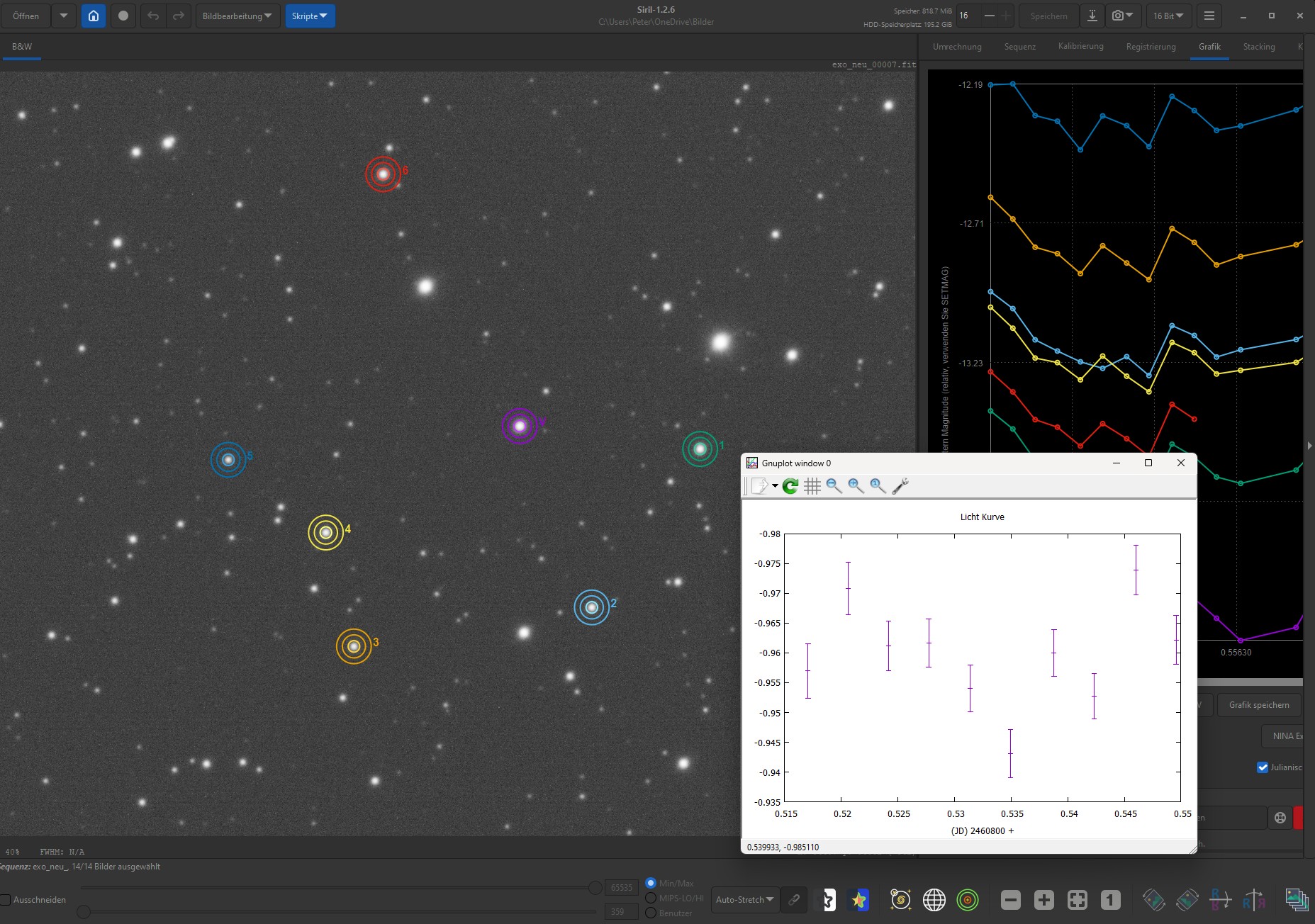Viewport: 1315px width, 924px height.
Task: Open the Auto-Stretch display mode dropdown
Action: [744, 900]
